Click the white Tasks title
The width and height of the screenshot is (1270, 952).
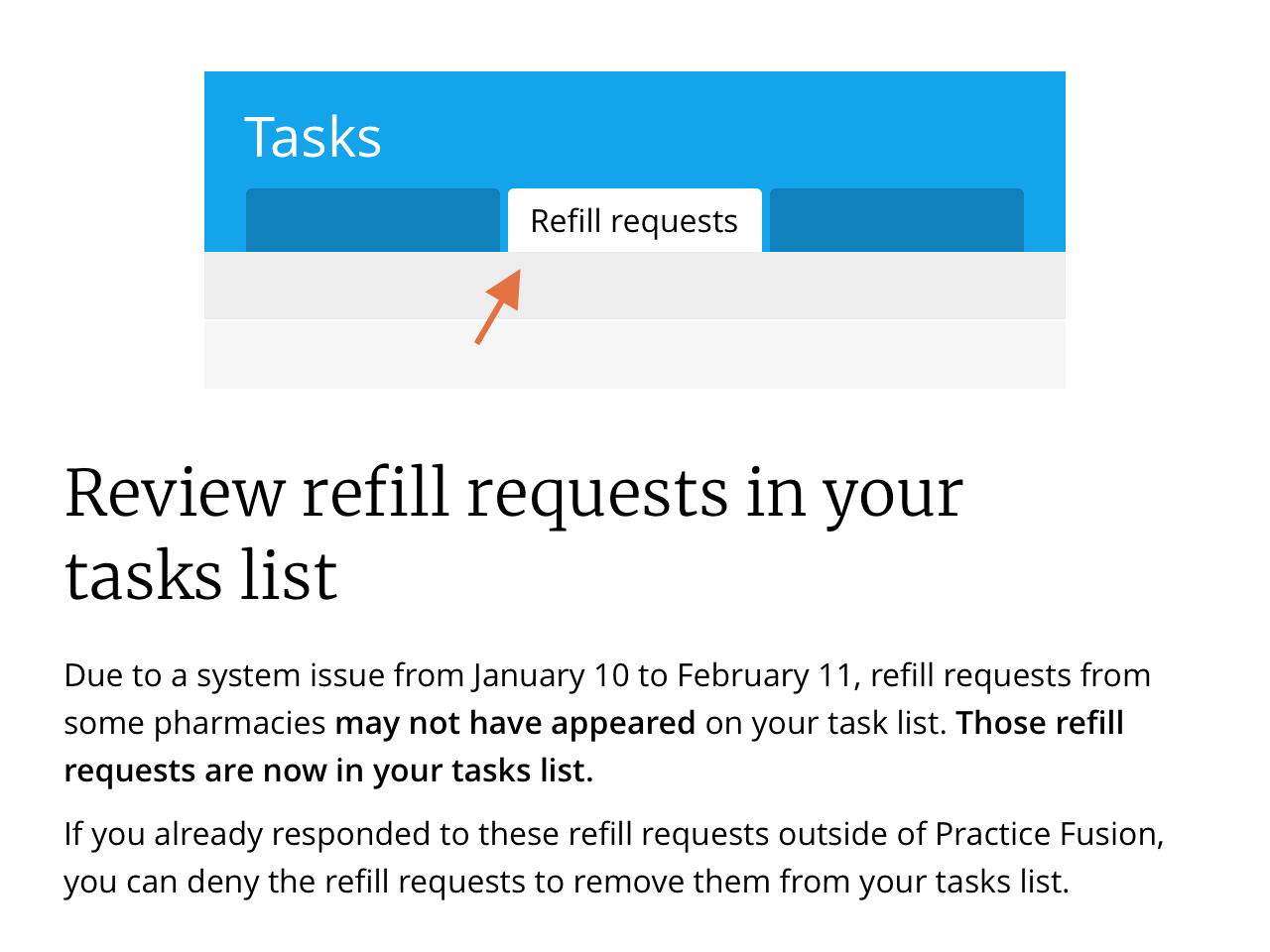coord(313,137)
